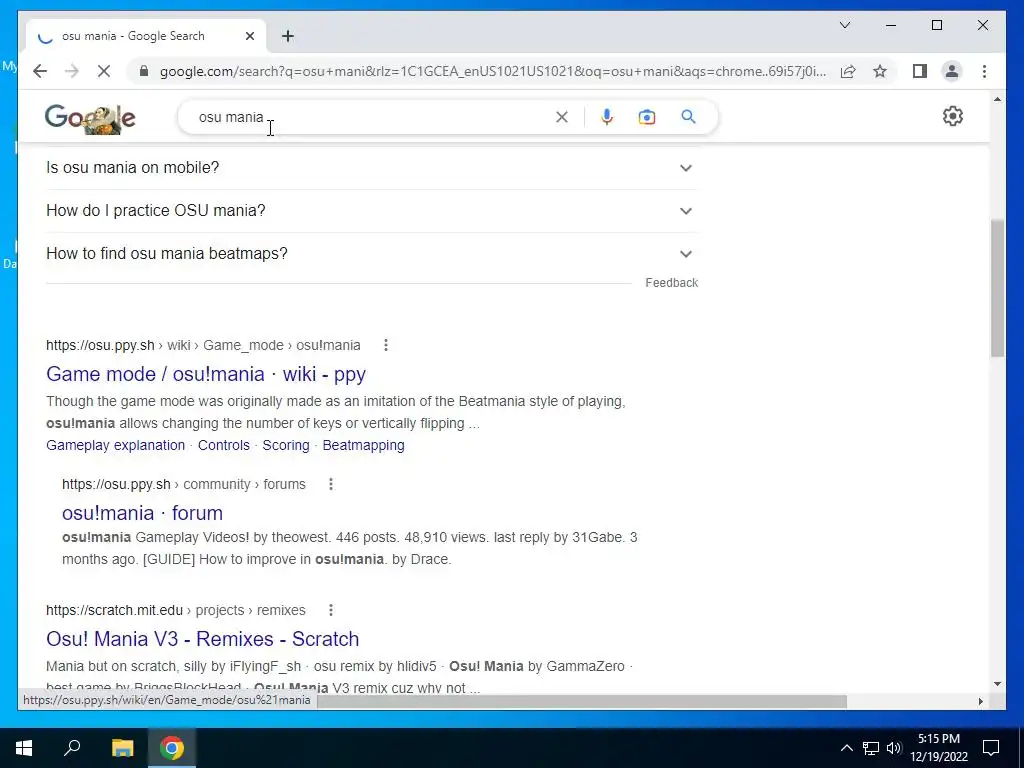Image resolution: width=1024 pixels, height=768 pixels.
Task: Go back to the previous page
Action: coord(40,71)
